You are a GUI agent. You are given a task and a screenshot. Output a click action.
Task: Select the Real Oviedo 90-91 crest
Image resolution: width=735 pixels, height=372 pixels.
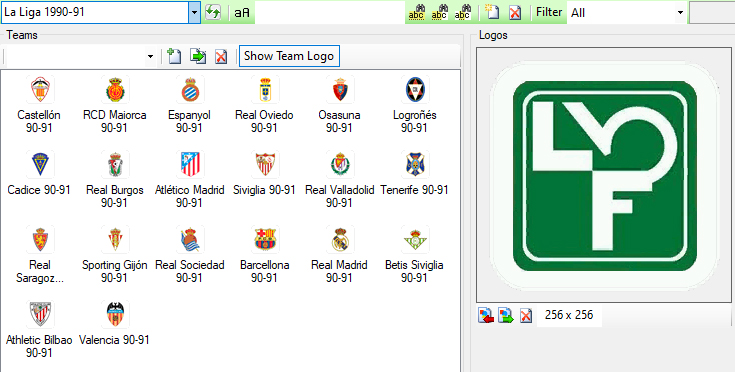tap(265, 89)
